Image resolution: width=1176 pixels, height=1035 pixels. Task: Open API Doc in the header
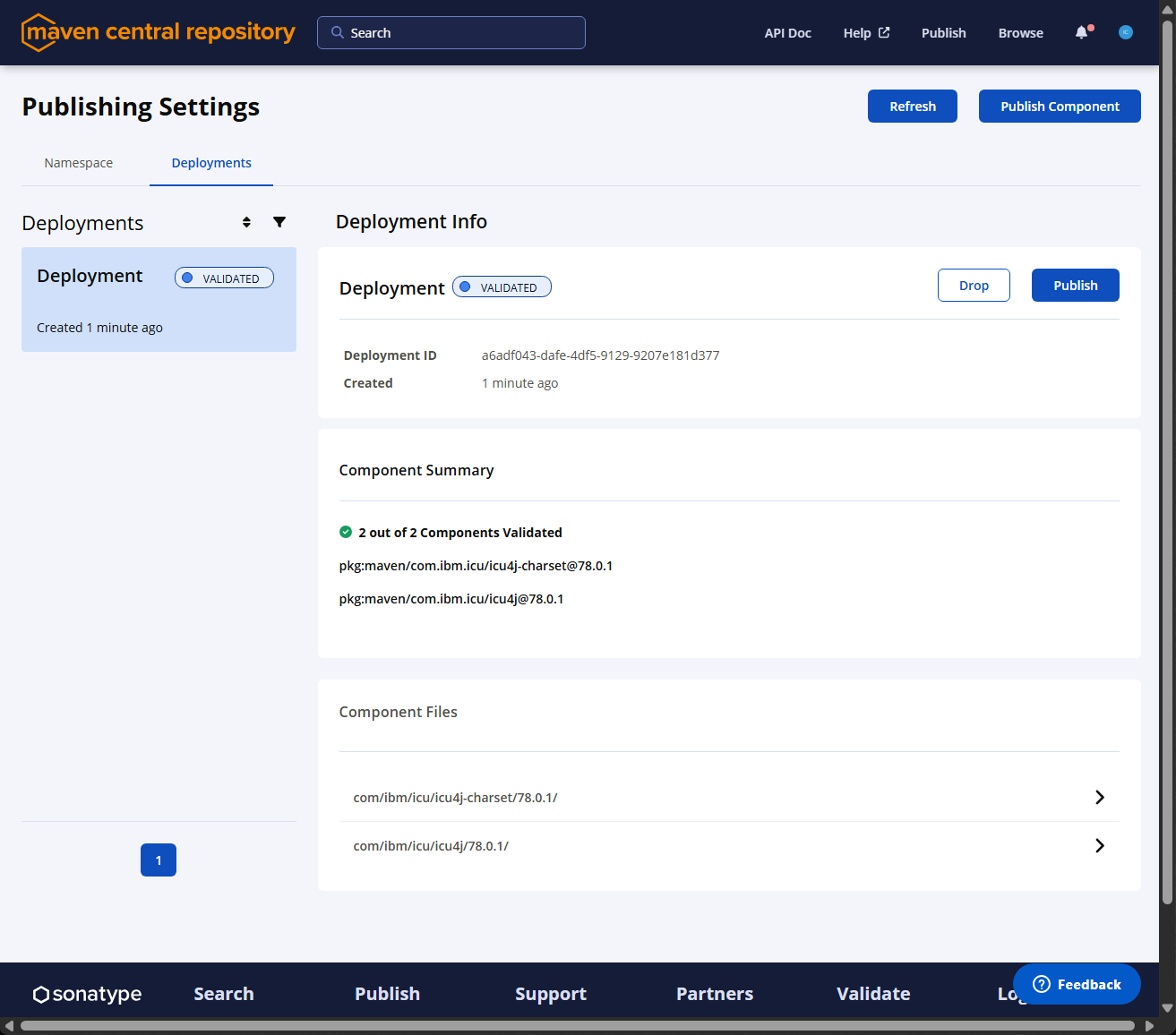point(788,33)
